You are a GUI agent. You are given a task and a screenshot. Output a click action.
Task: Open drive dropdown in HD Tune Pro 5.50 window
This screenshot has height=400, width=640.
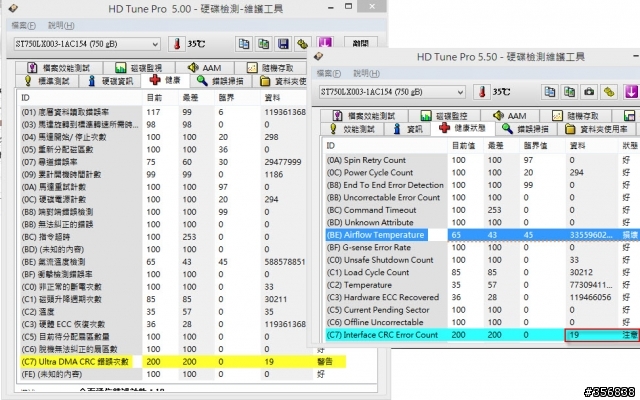click(392, 92)
